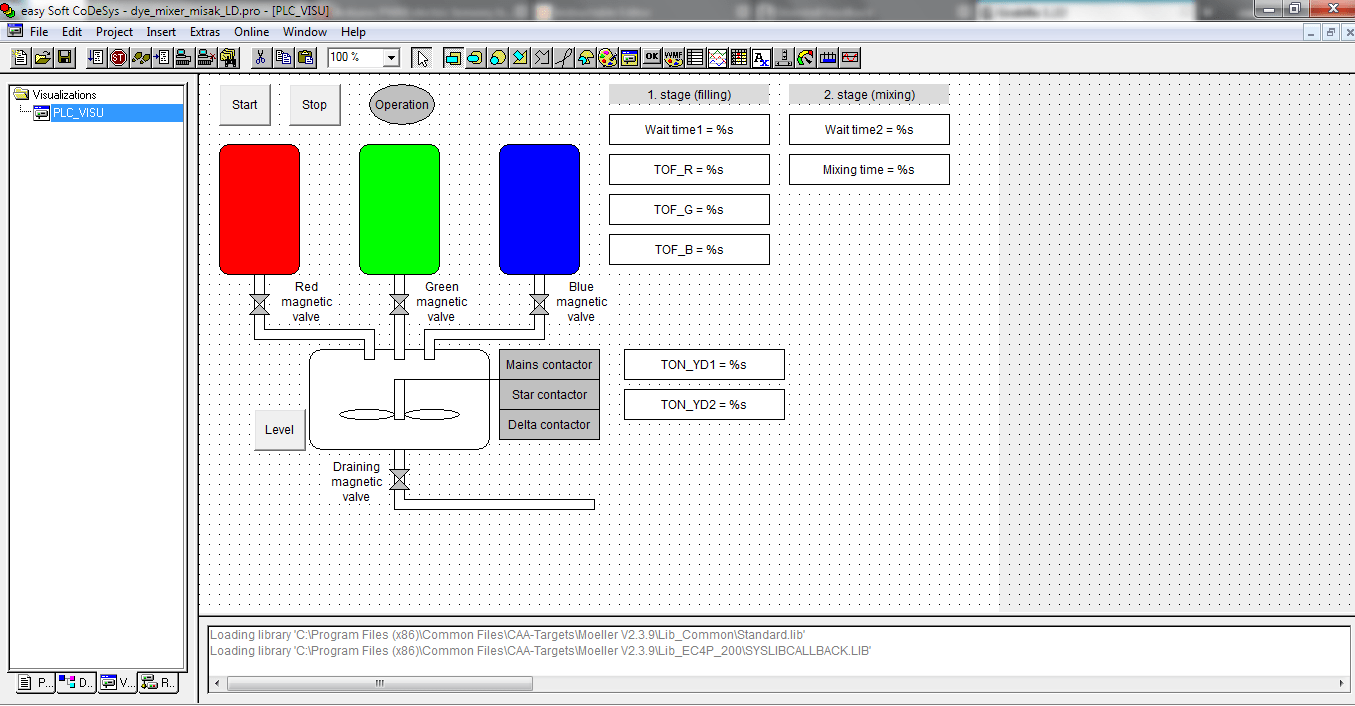The image size is (1355, 706).
Task: Insert a Bitmap element using the palette icon
Action: point(609,57)
